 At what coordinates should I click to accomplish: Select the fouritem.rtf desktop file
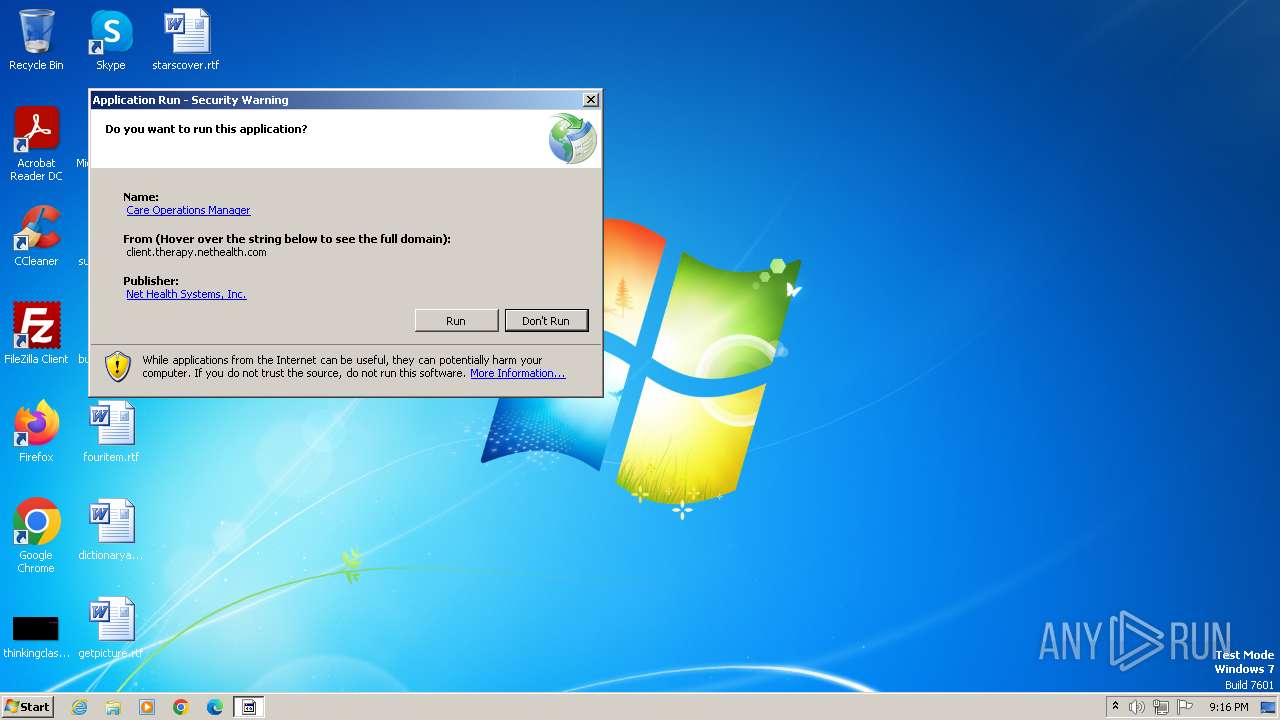(111, 431)
